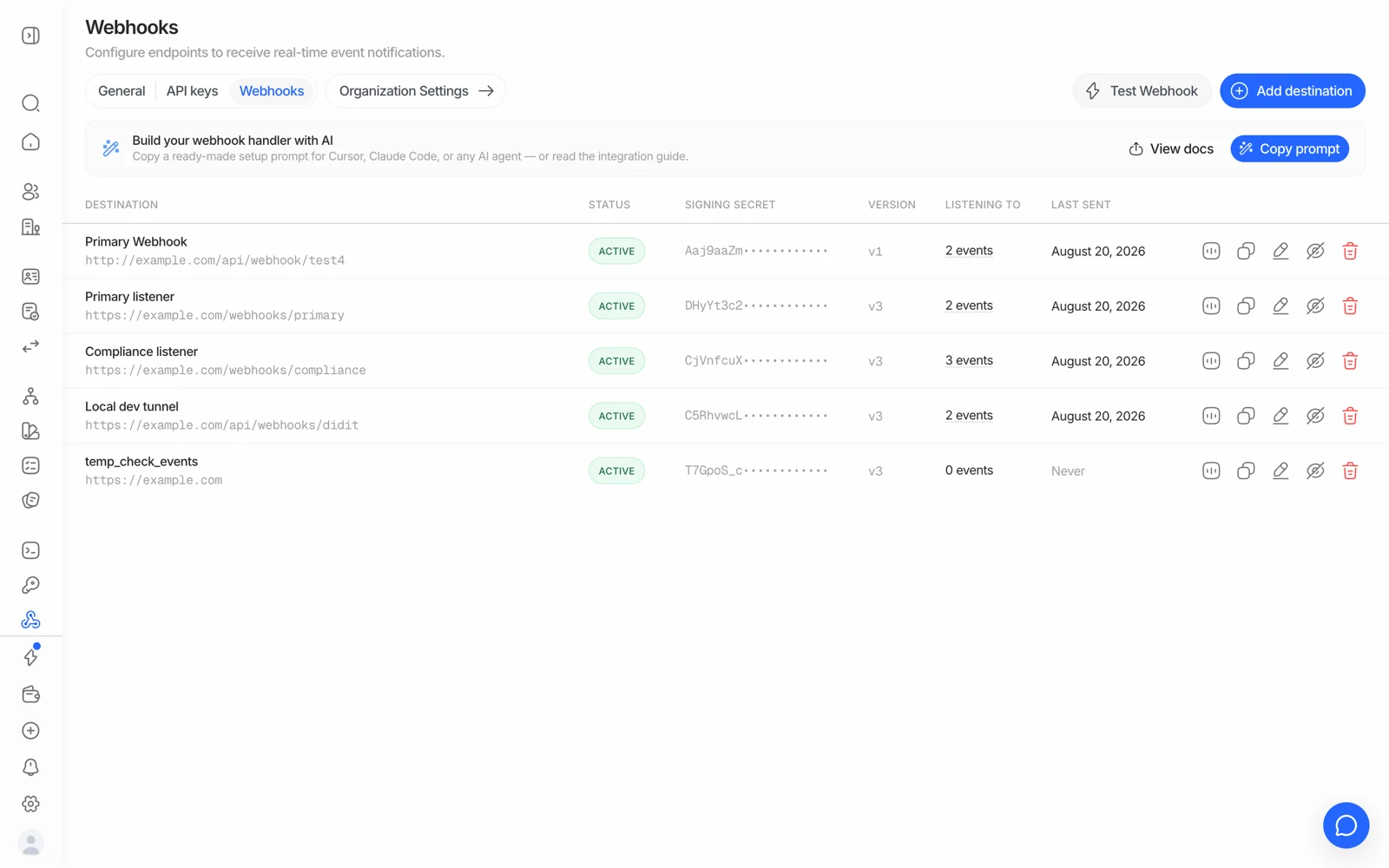Click the URL http://example.com/api/webhook/test4
The width and height of the screenshot is (1389, 868).
click(x=214, y=260)
